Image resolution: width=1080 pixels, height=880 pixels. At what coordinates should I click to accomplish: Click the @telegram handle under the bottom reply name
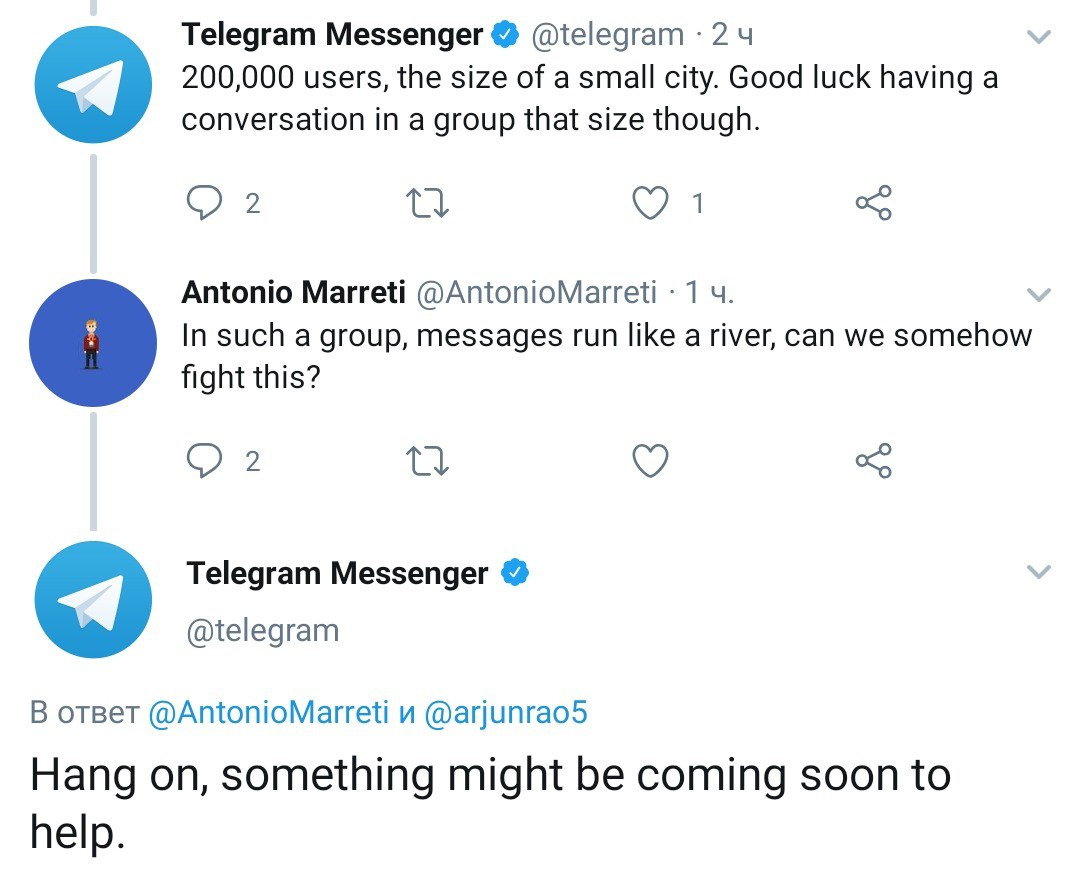coord(263,630)
